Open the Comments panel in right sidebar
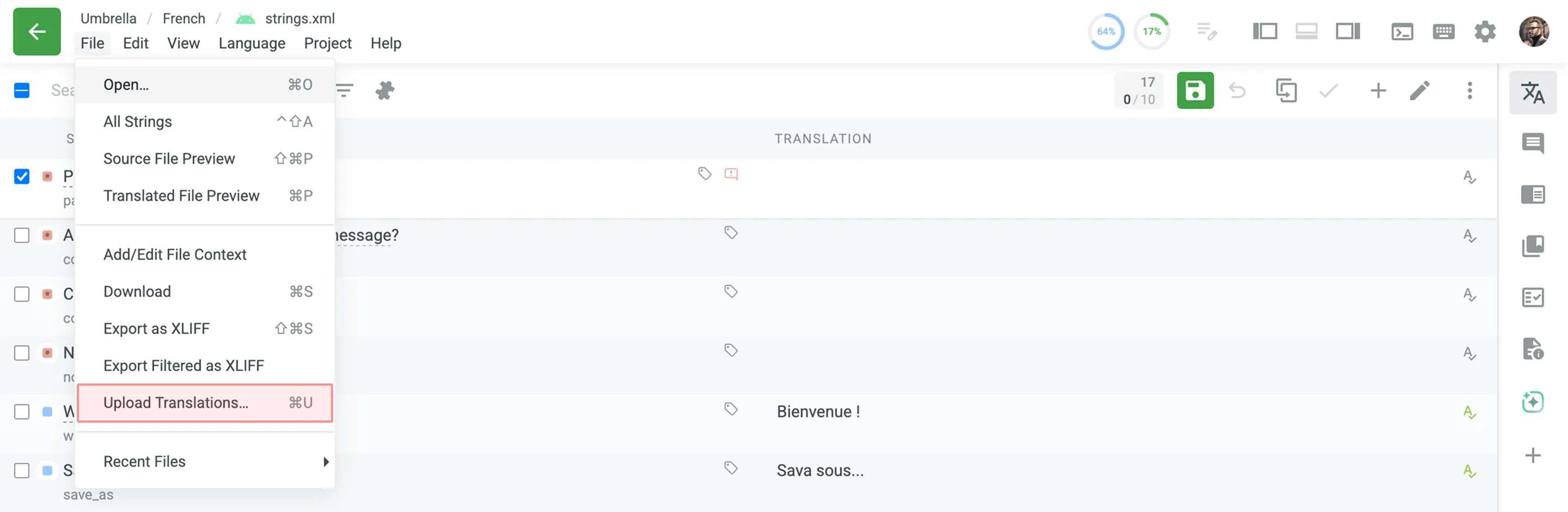 pyautogui.click(x=1534, y=144)
